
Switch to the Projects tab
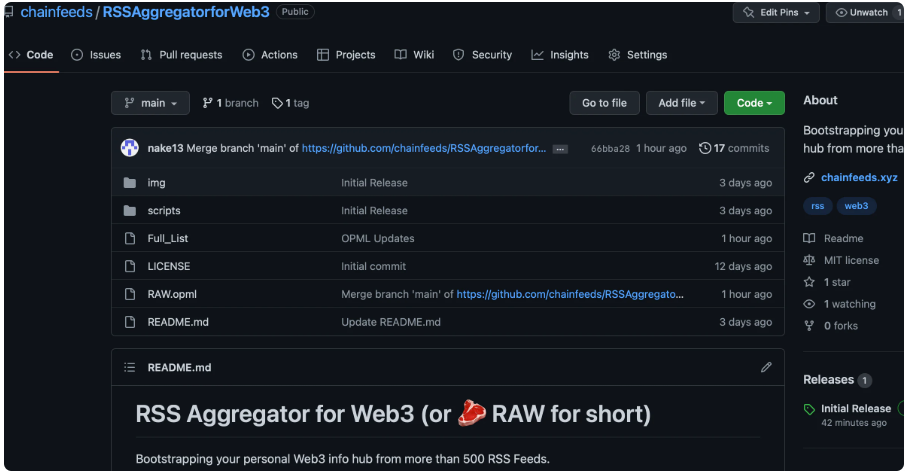346,55
